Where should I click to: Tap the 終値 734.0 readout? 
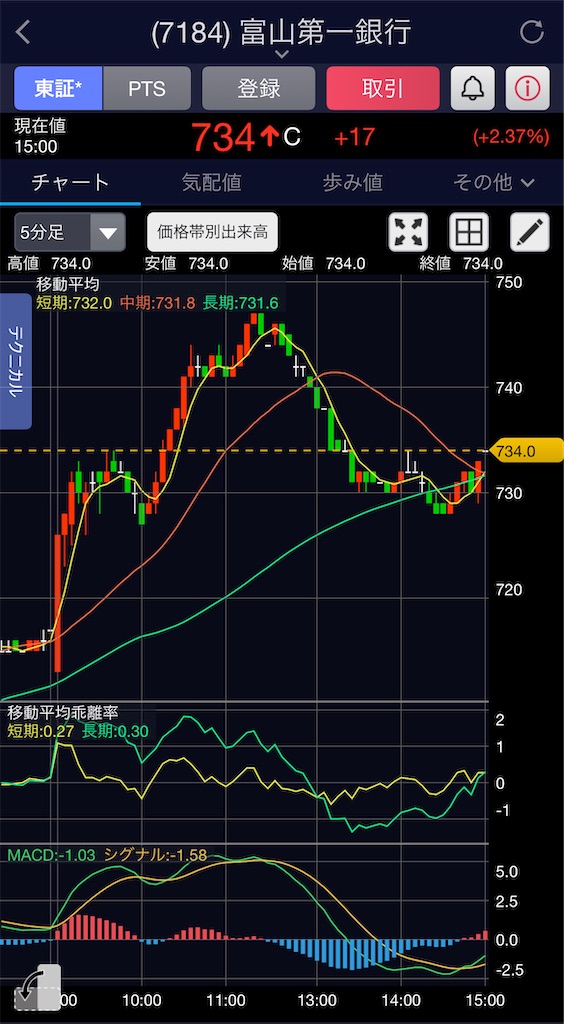click(x=461, y=264)
